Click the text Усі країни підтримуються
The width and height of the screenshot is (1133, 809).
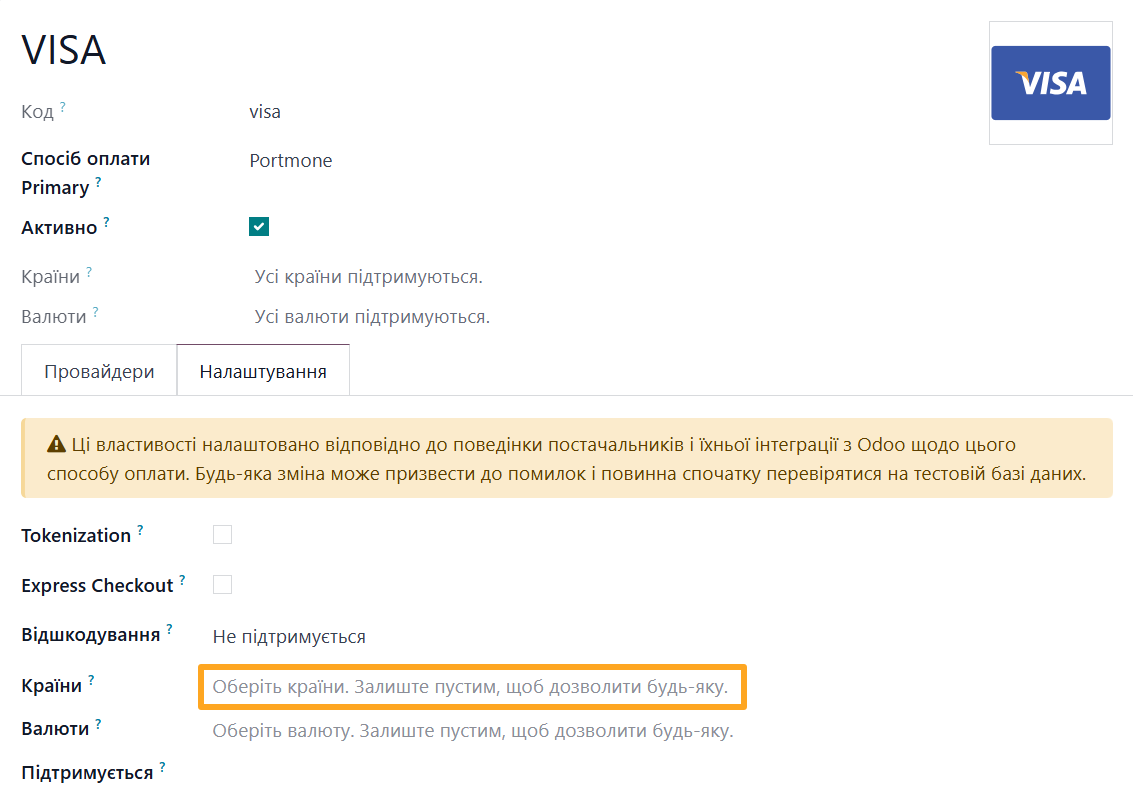coord(371,276)
